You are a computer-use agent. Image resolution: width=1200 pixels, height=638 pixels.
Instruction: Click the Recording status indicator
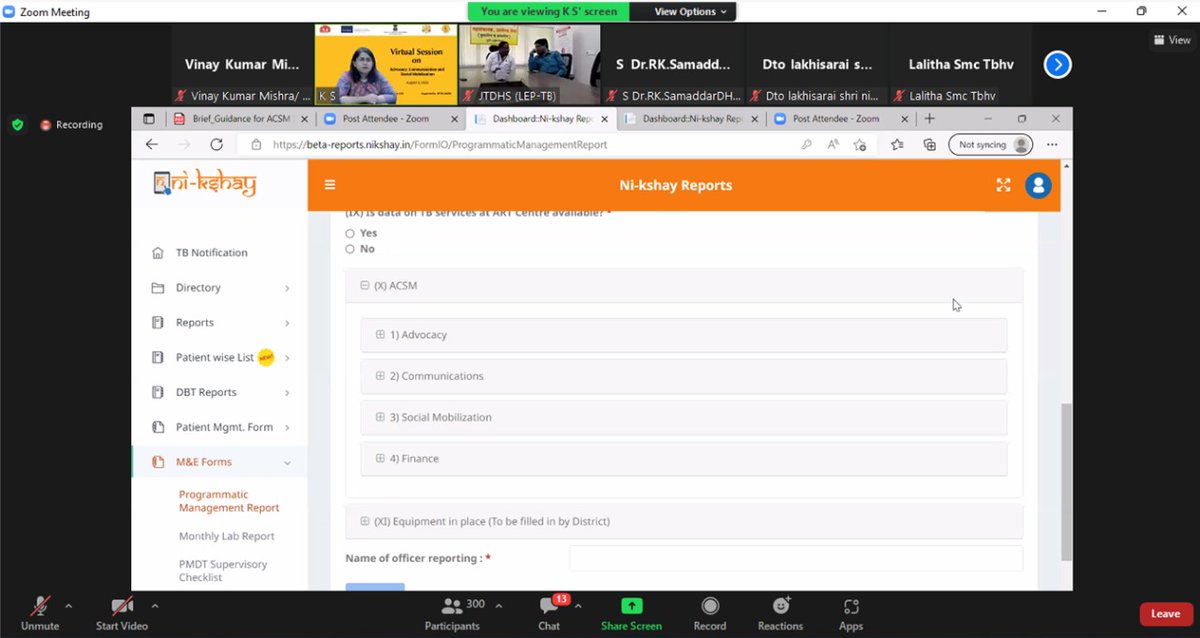pyautogui.click(x=72, y=125)
